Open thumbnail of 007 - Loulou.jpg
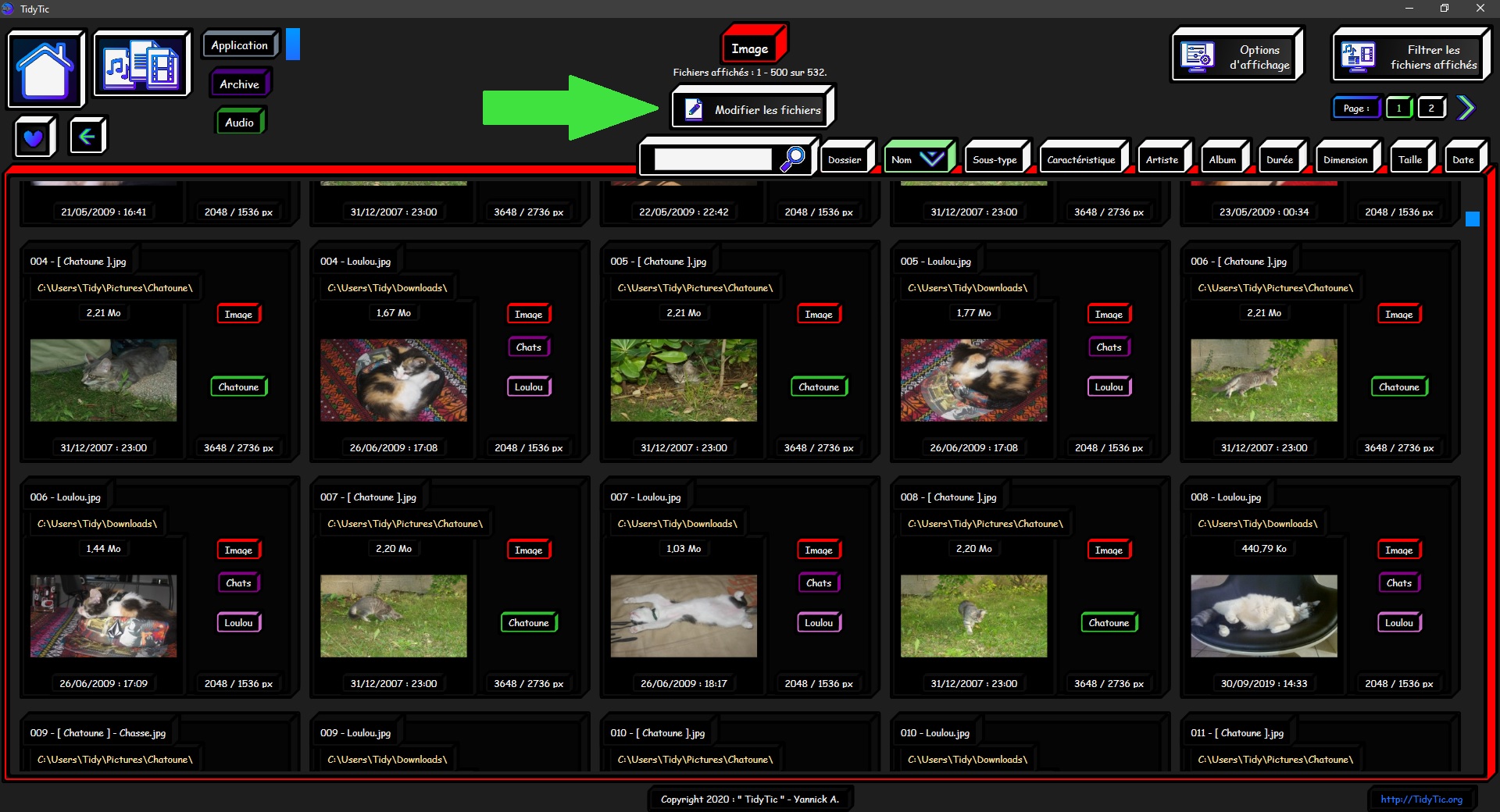The image size is (1500, 812). coord(684,616)
